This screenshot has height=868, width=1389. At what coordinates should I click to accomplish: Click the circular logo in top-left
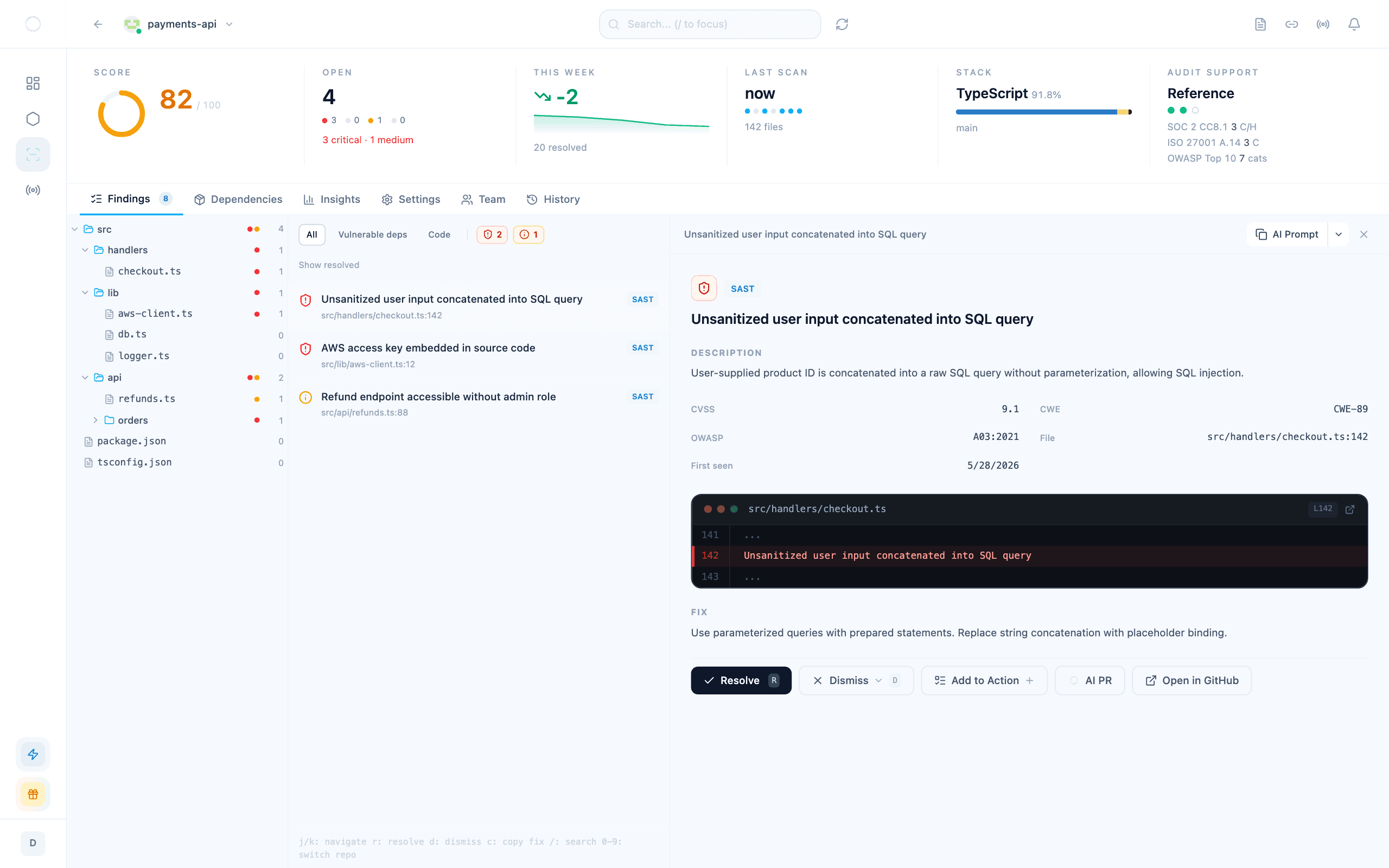(33, 24)
